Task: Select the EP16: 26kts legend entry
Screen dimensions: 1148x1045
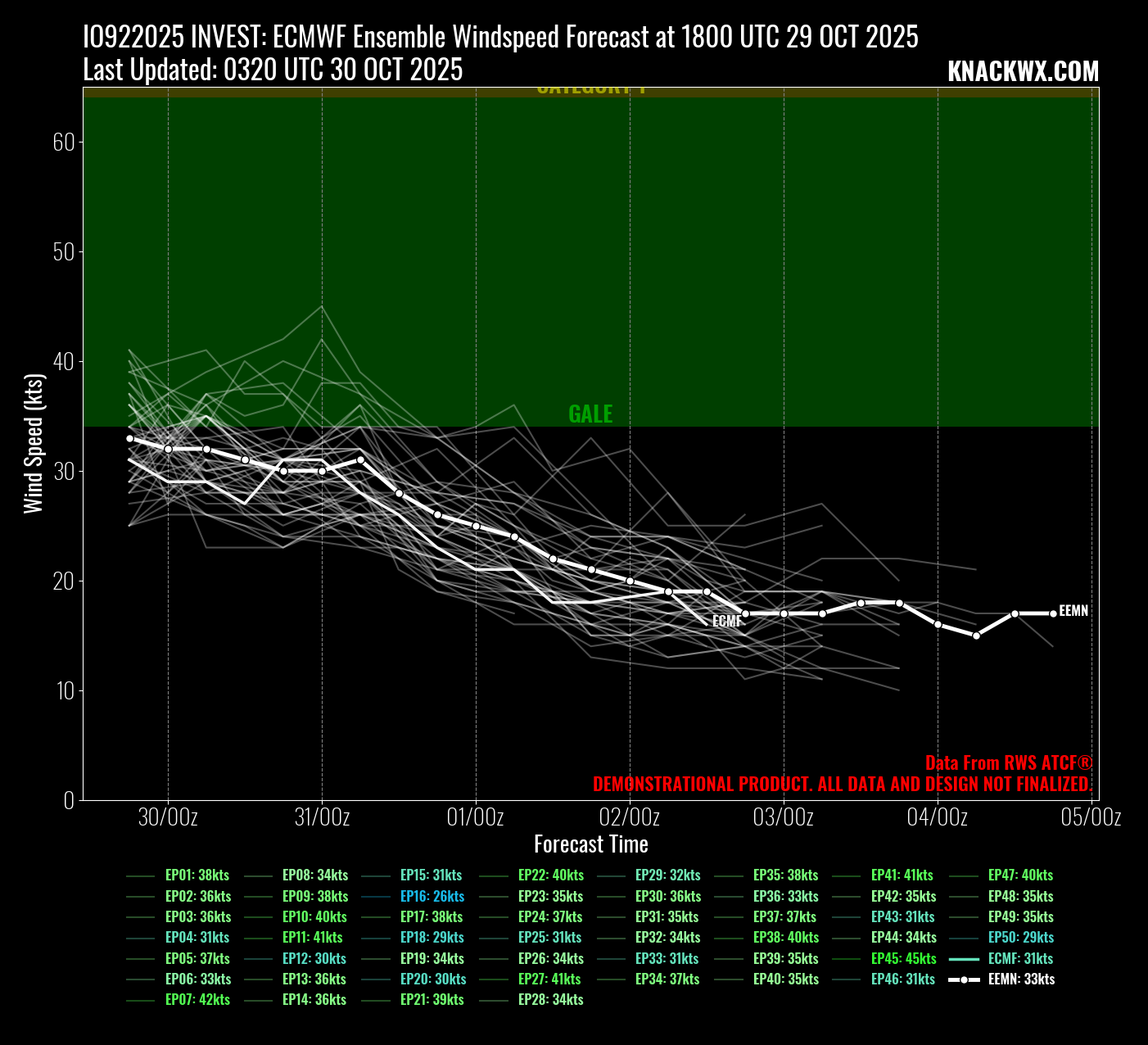Action: tap(432, 896)
